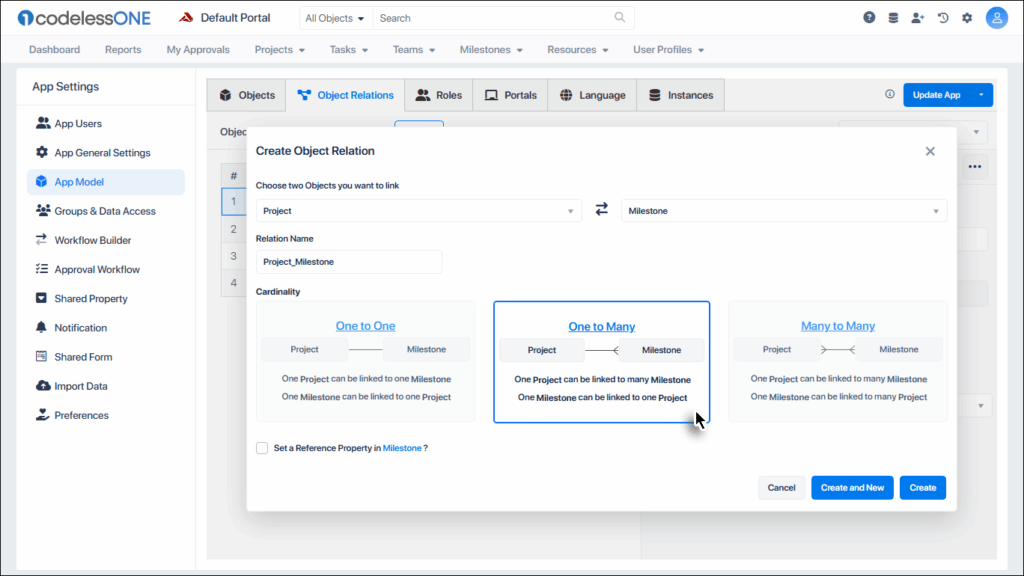Open the Project object dropdown
The height and width of the screenshot is (576, 1024).
tap(418, 211)
